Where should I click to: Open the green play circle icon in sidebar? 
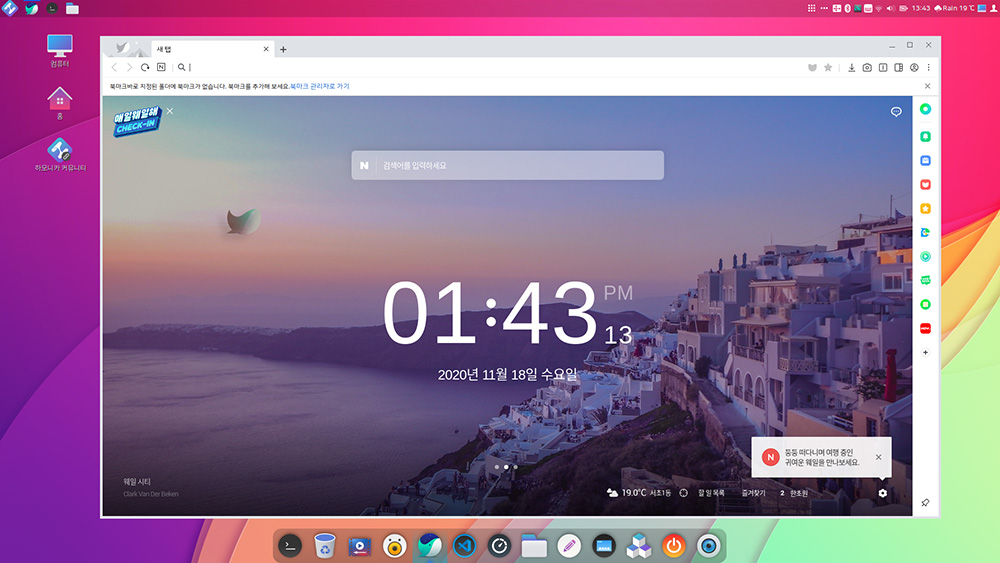925,256
